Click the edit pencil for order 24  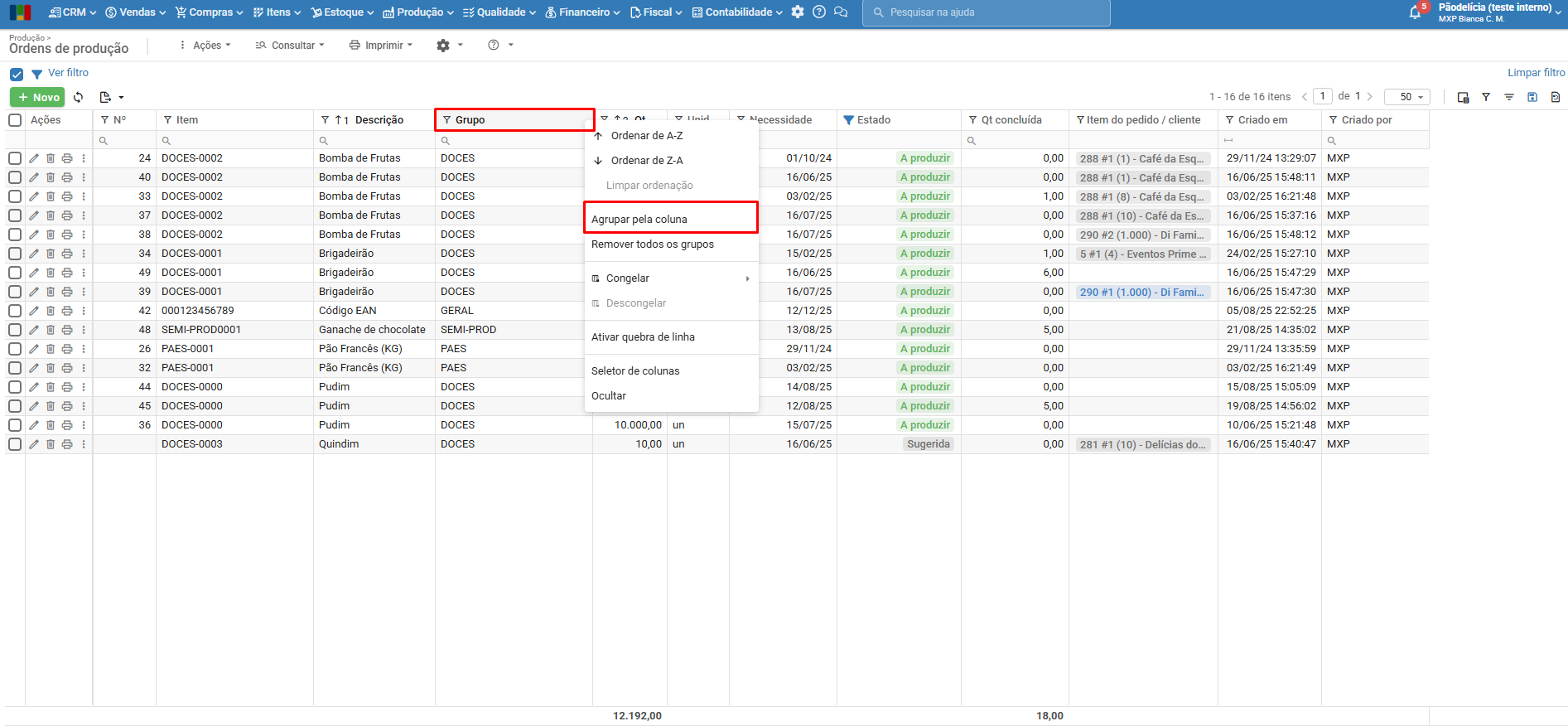(x=34, y=158)
